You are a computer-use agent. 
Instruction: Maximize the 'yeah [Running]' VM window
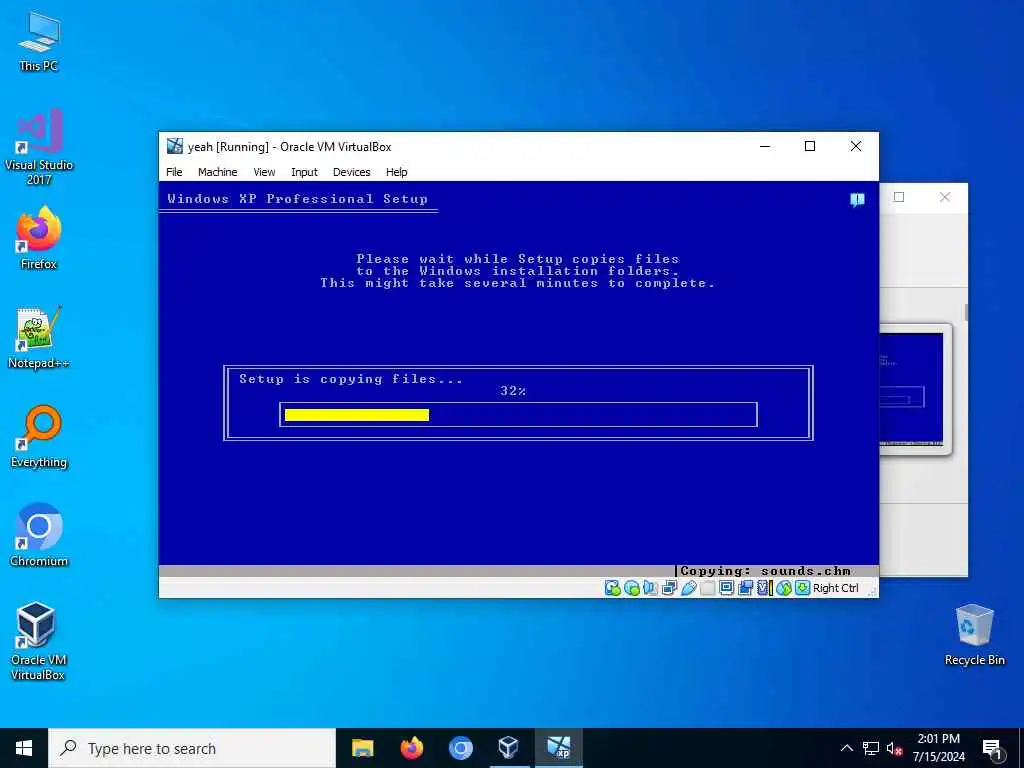click(x=810, y=146)
